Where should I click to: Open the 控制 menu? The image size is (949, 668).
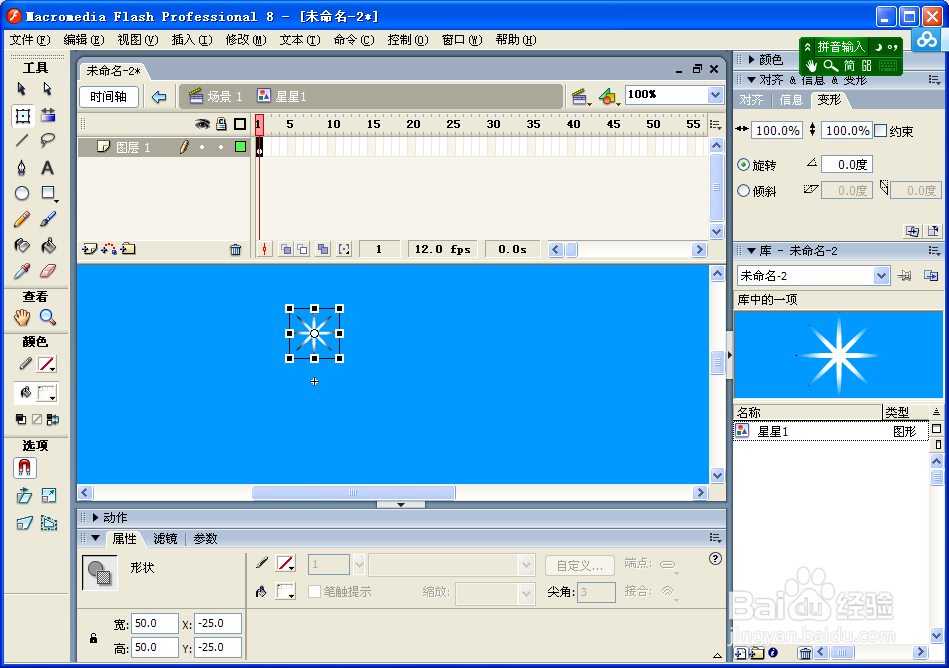(x=408, y=40)
